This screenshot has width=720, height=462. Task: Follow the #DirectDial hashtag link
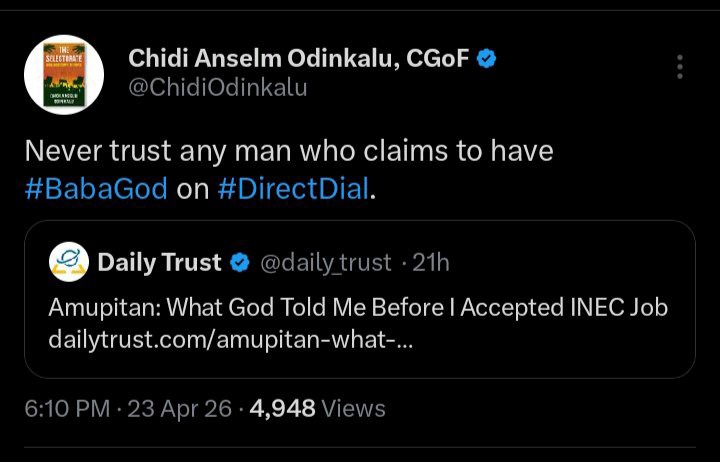(292, 189)
